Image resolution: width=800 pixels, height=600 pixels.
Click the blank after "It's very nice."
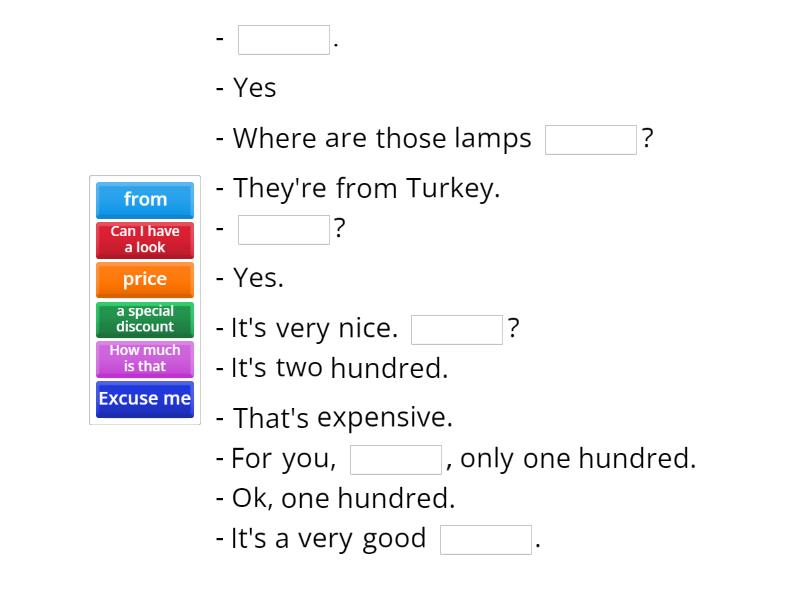[x=456, y=328]
